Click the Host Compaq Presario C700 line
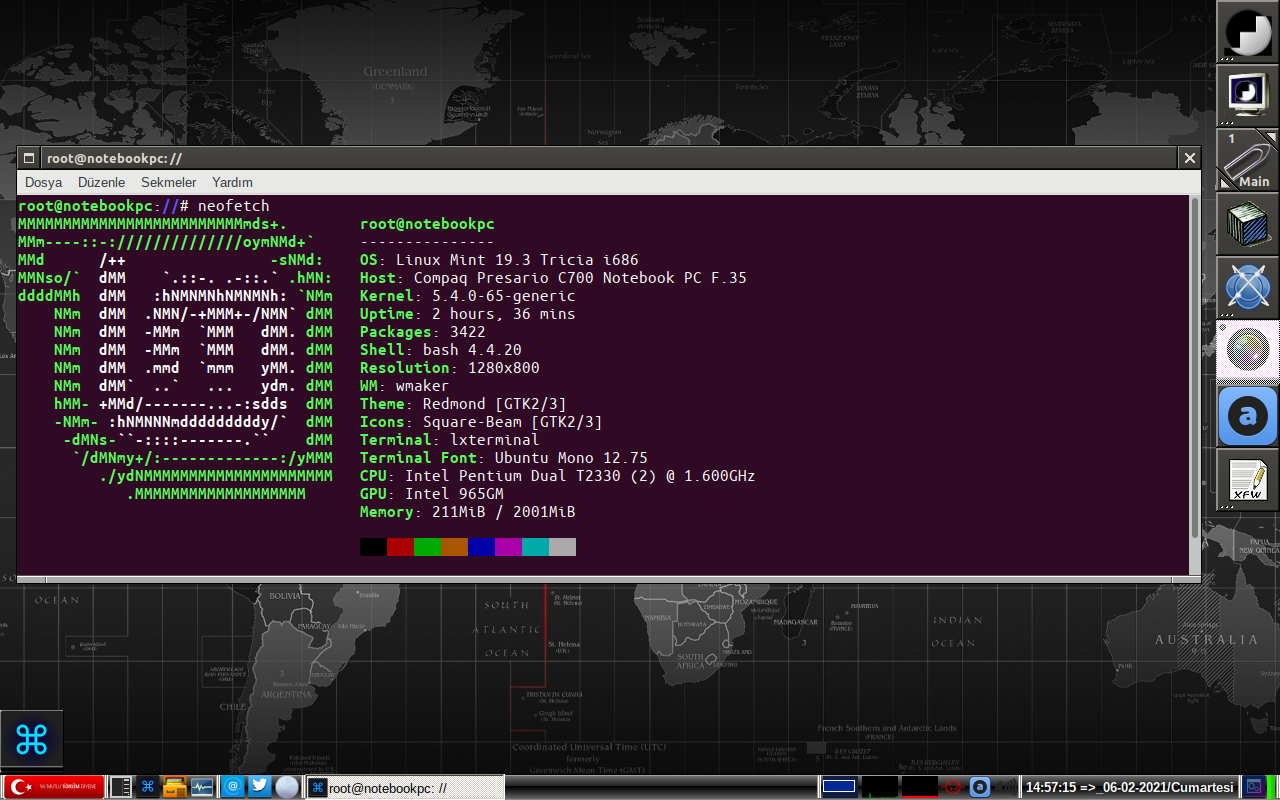The height and width of the screenshot is (800, 1280). click(553, 278)
